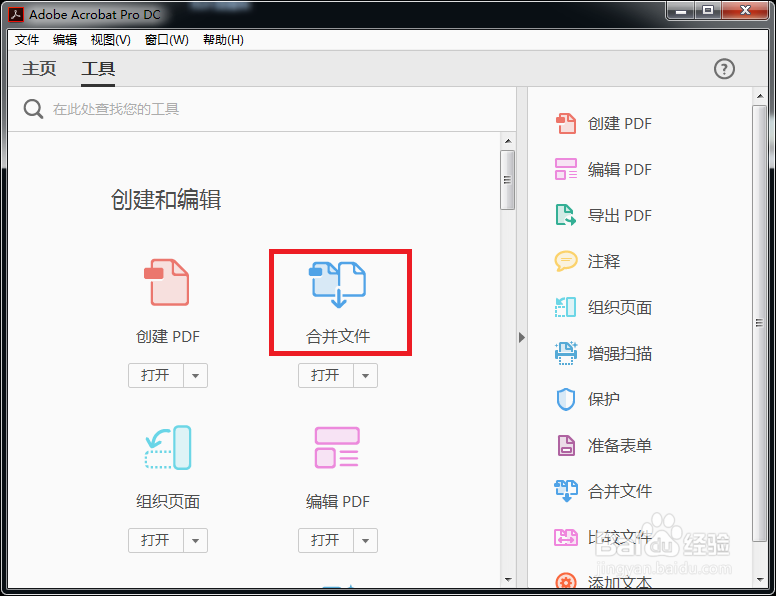Maximize the Acrobat window
The height and width of the screenshot is (596, 776).
(x=708, y=10)
